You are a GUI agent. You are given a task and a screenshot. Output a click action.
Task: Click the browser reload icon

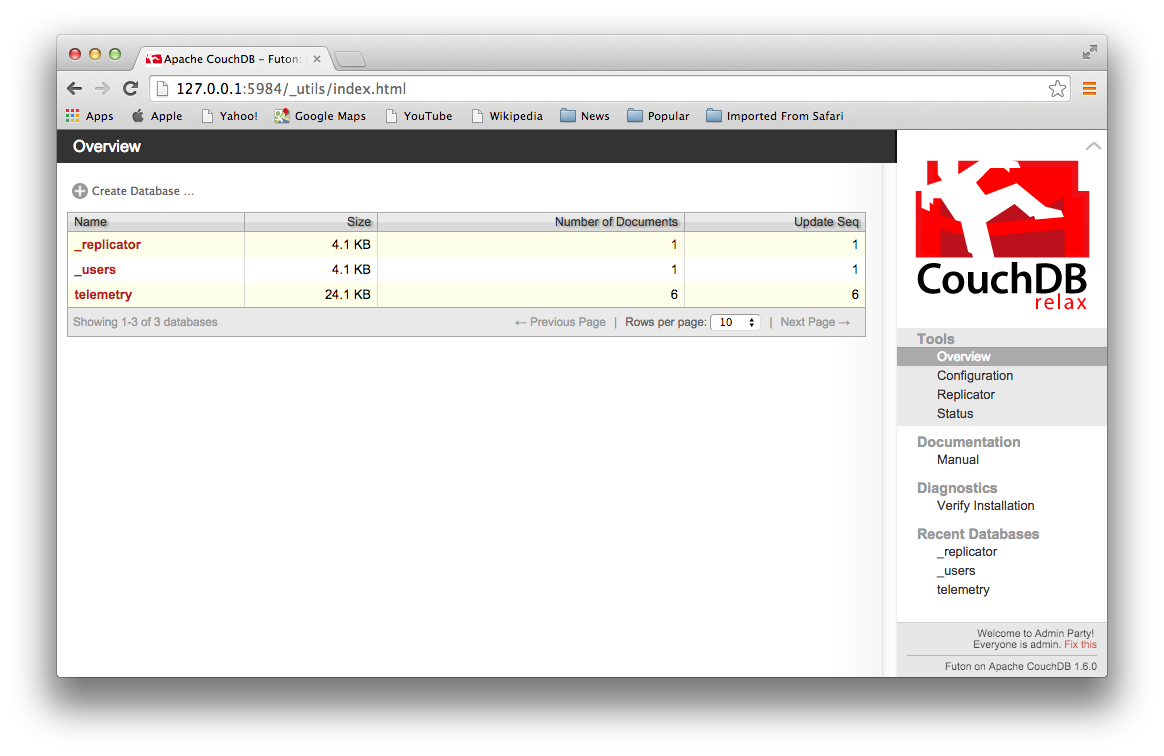click(130, 88)
